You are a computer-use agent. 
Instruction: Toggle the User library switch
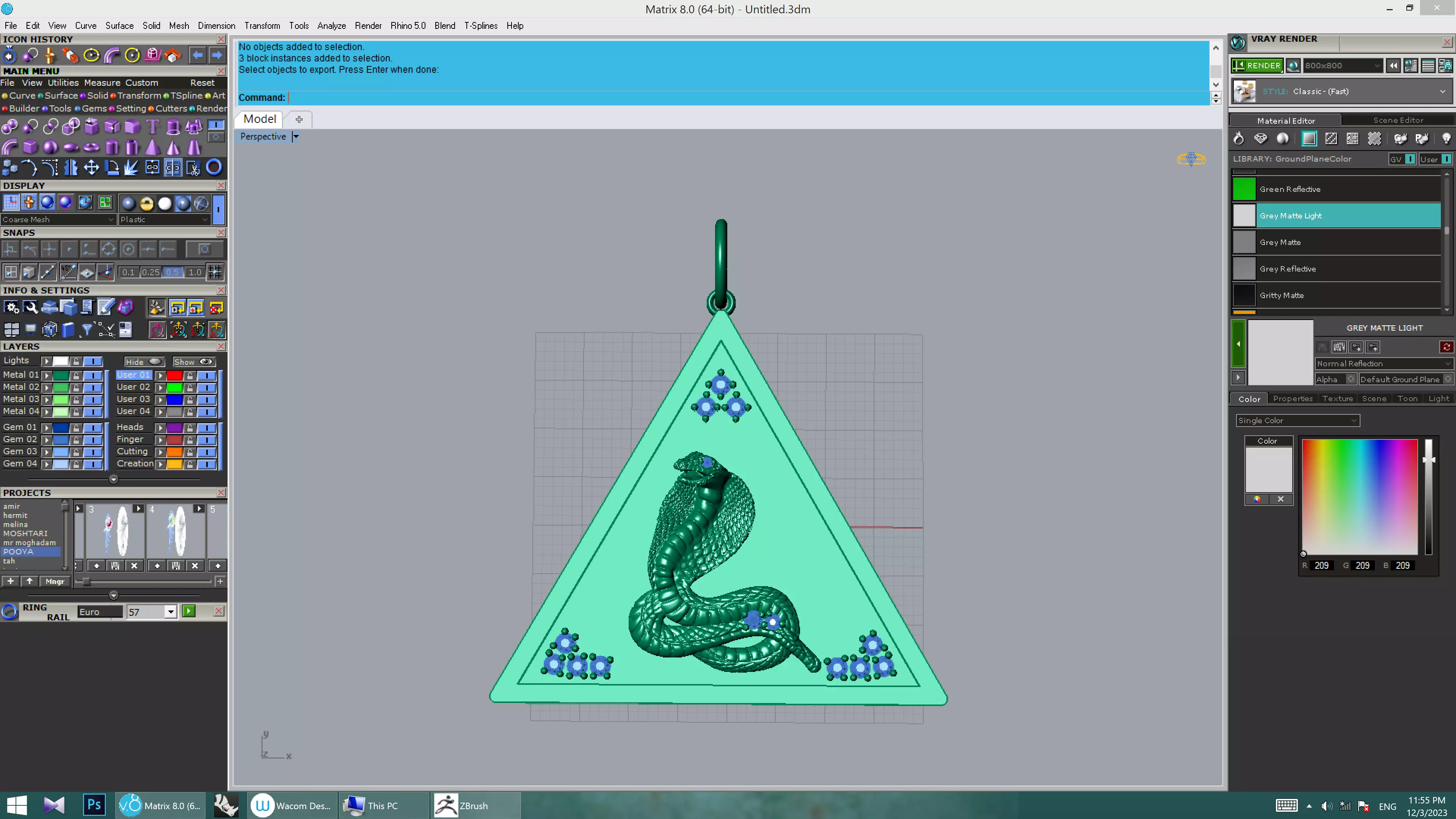1446,159
